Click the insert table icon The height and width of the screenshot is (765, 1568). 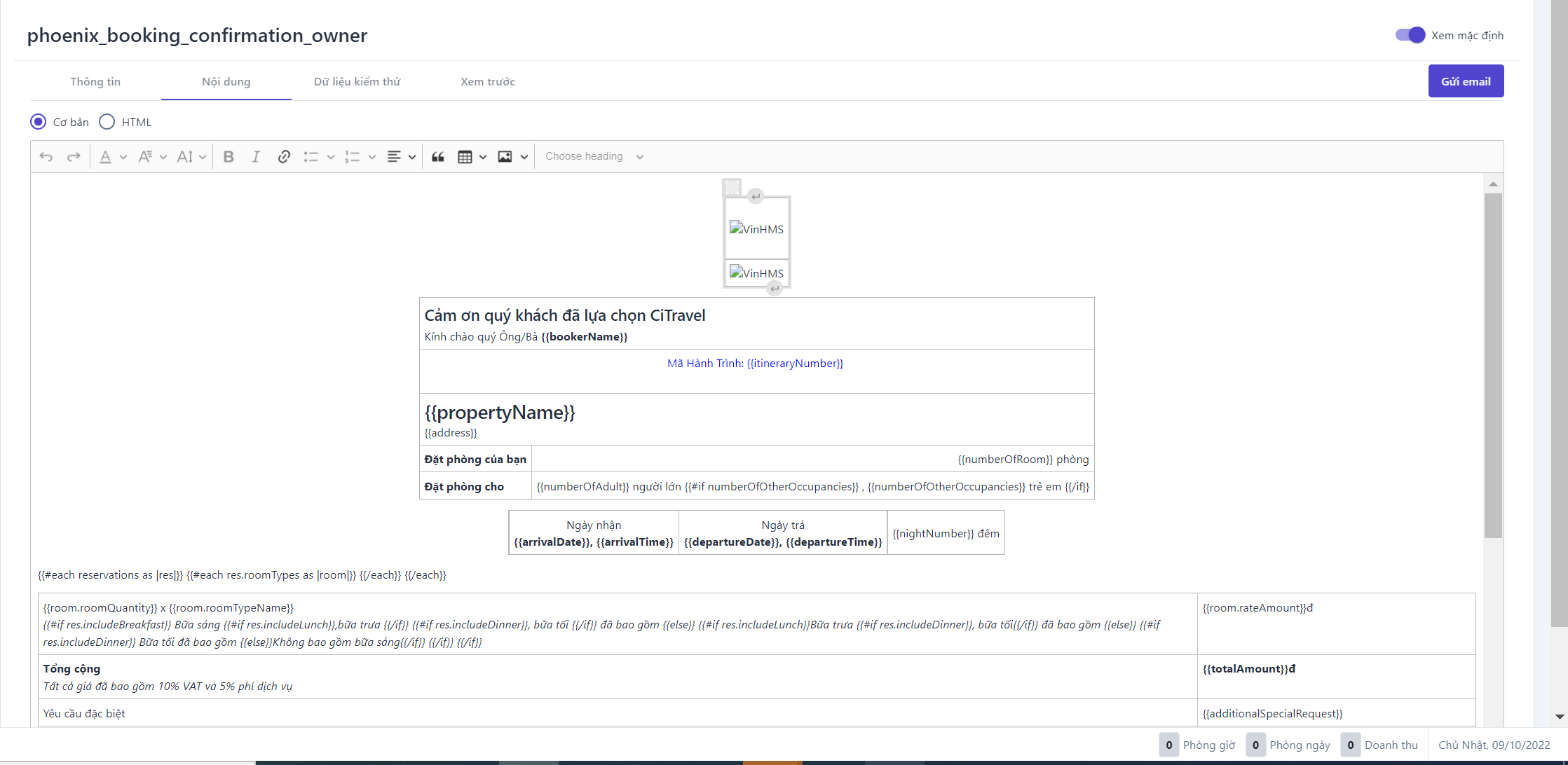465,157
